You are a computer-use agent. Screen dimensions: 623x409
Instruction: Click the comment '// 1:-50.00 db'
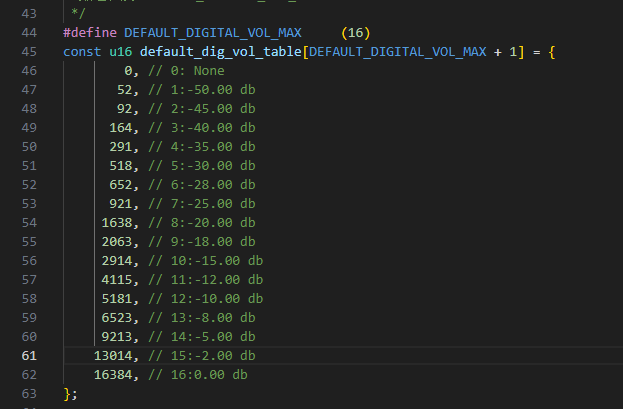[x=202, y=90]
